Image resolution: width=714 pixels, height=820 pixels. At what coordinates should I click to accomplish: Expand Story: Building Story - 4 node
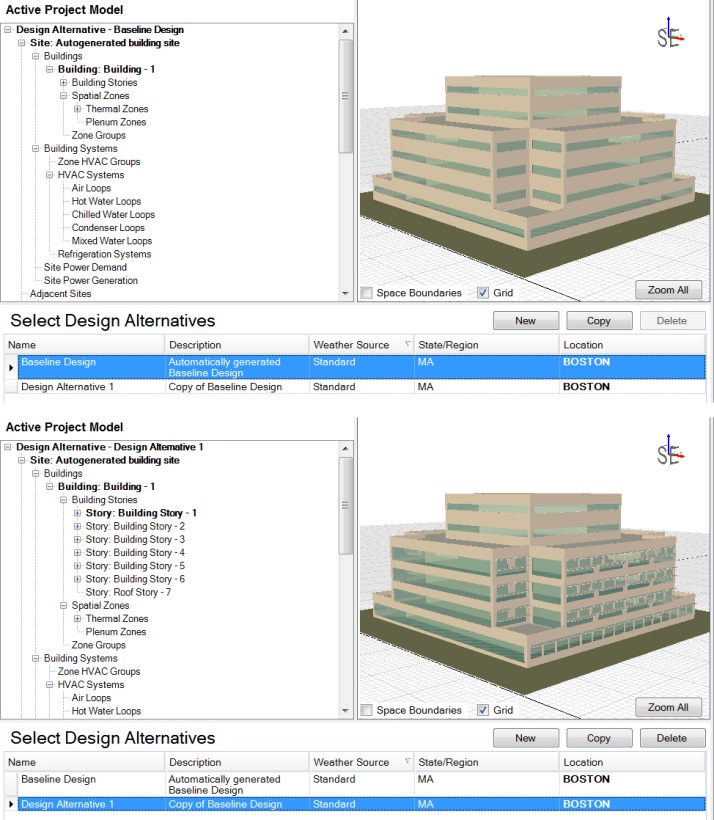77,553
